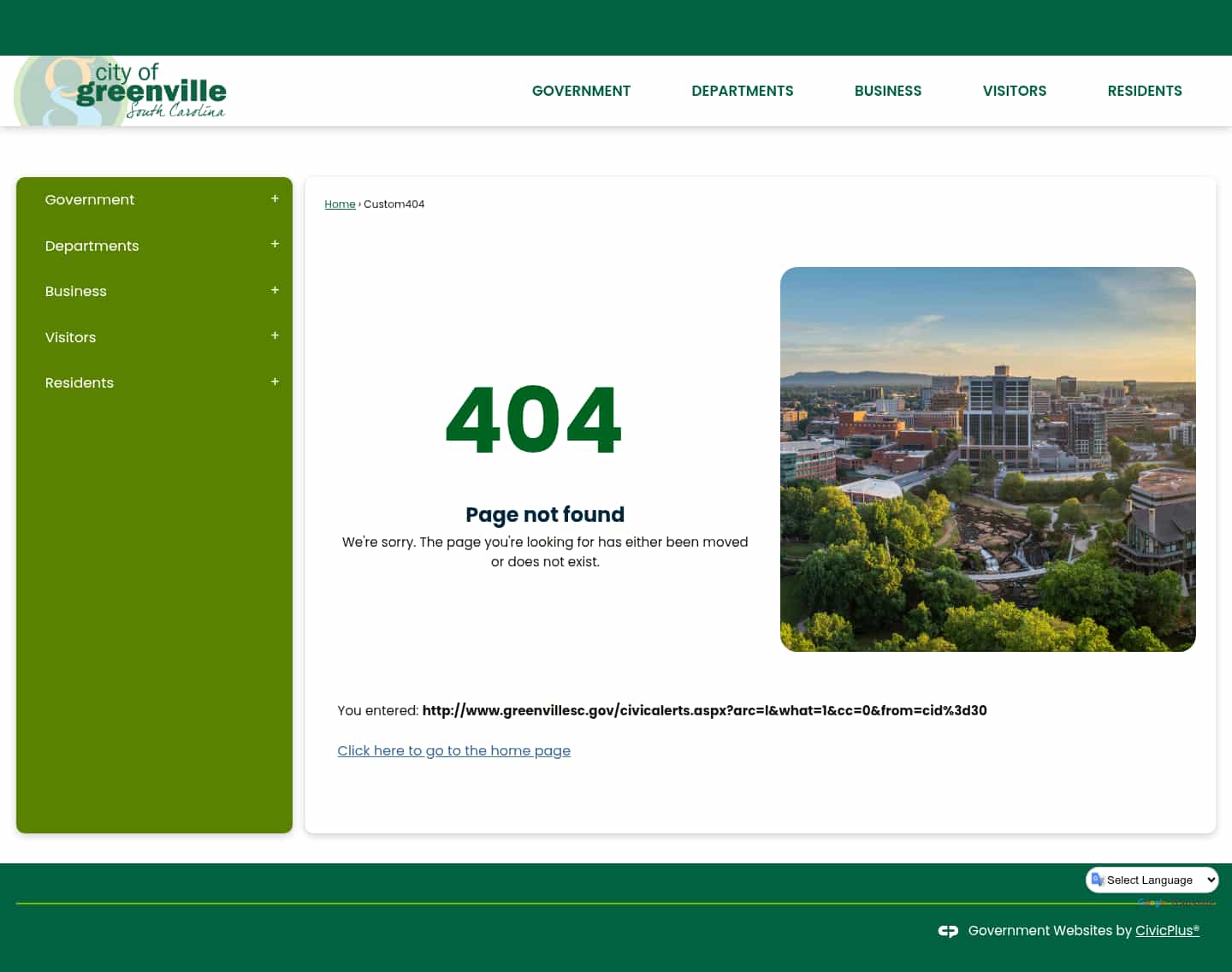Click the City of Greenville logo
1232x972 pixels.
coord(120,90)
